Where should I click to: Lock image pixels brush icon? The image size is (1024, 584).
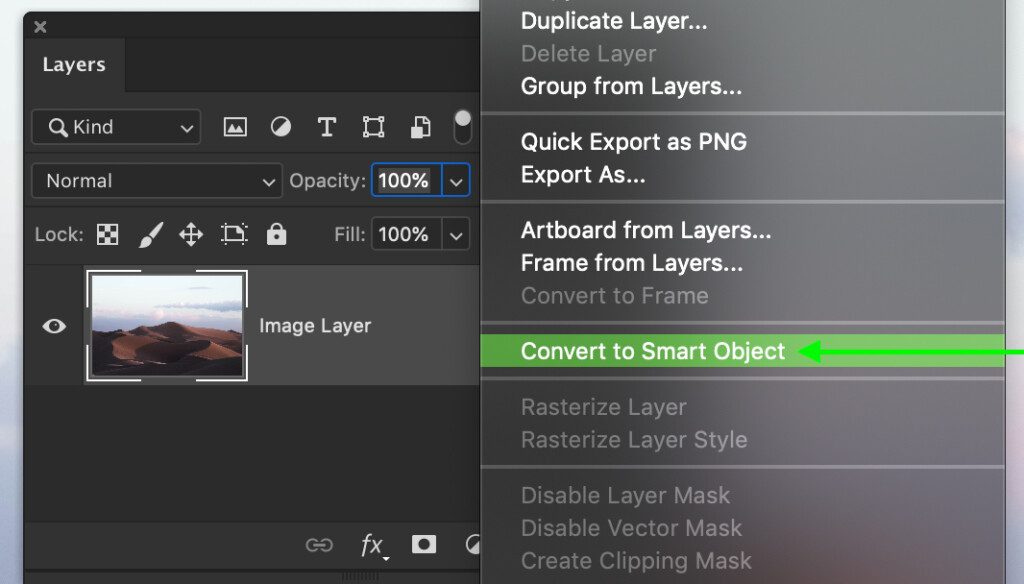pyautogui.click(x=150, y=235)
